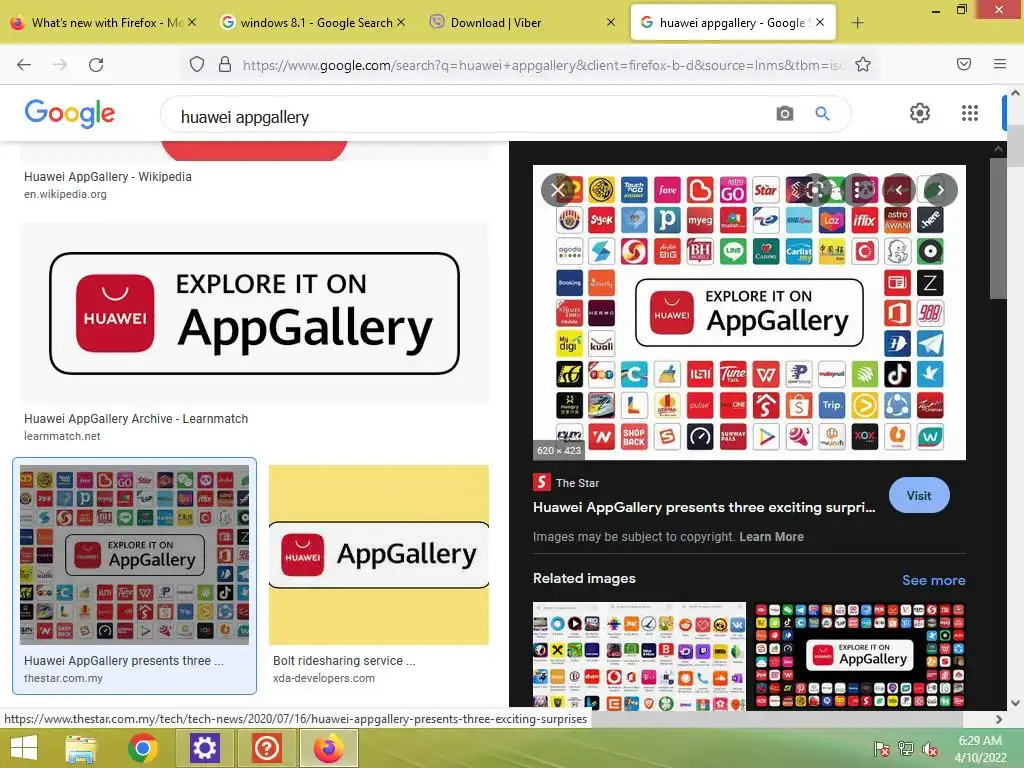Open Google settings gear

(920, 113)
